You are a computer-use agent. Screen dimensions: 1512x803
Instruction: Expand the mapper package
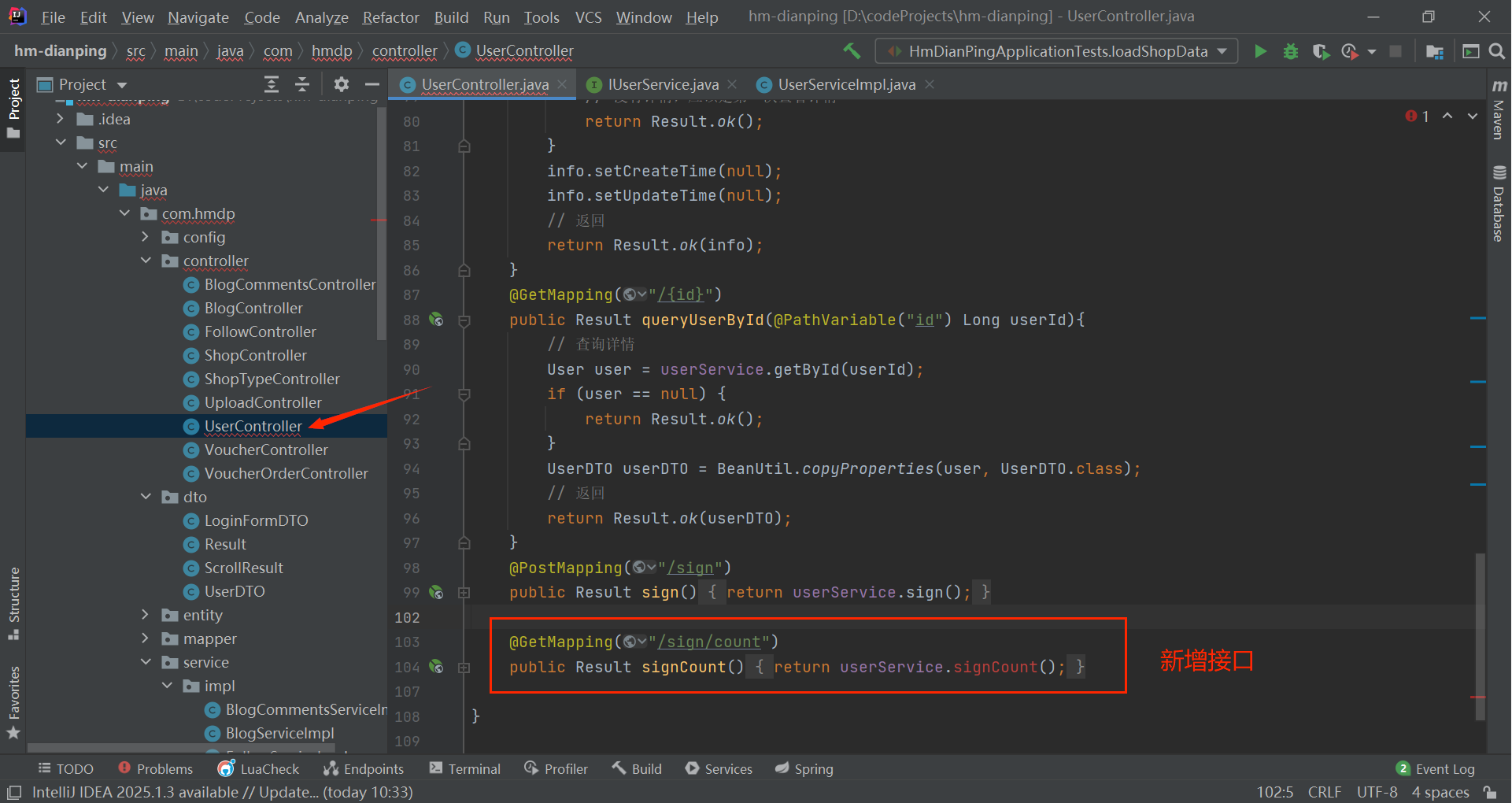coord(145,638)
